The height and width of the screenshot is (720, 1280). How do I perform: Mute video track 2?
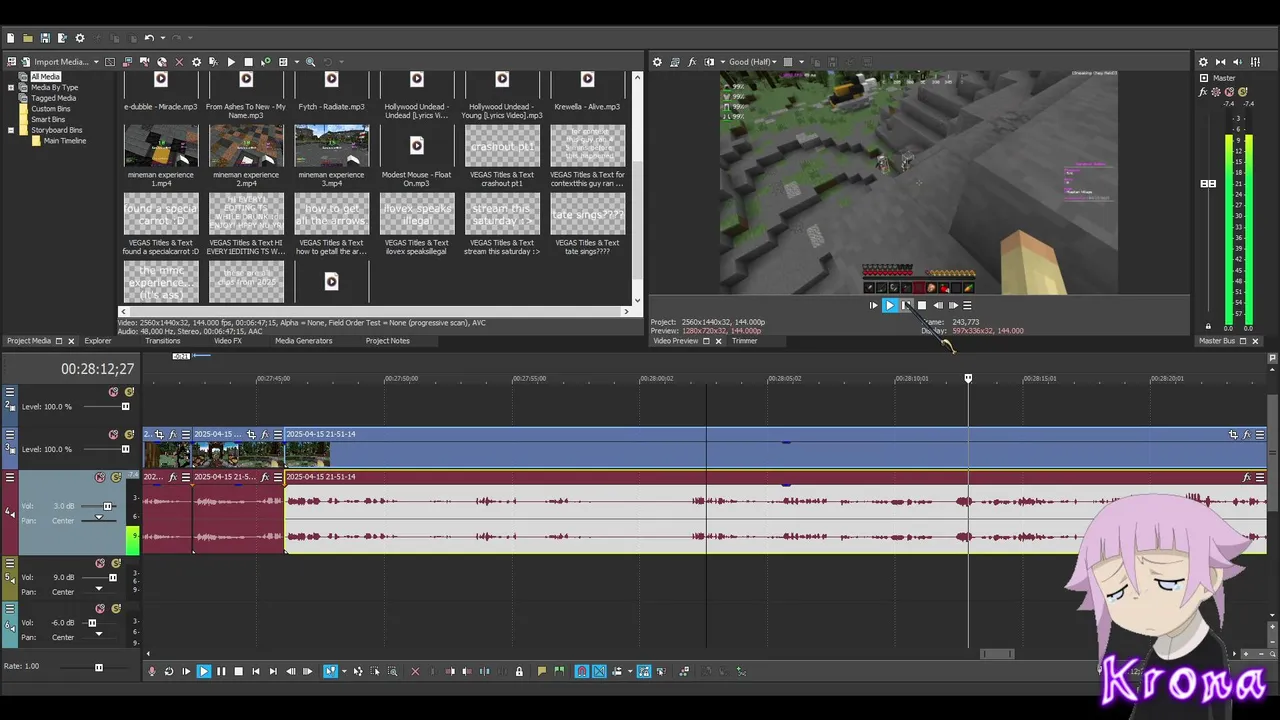point(113,392)
